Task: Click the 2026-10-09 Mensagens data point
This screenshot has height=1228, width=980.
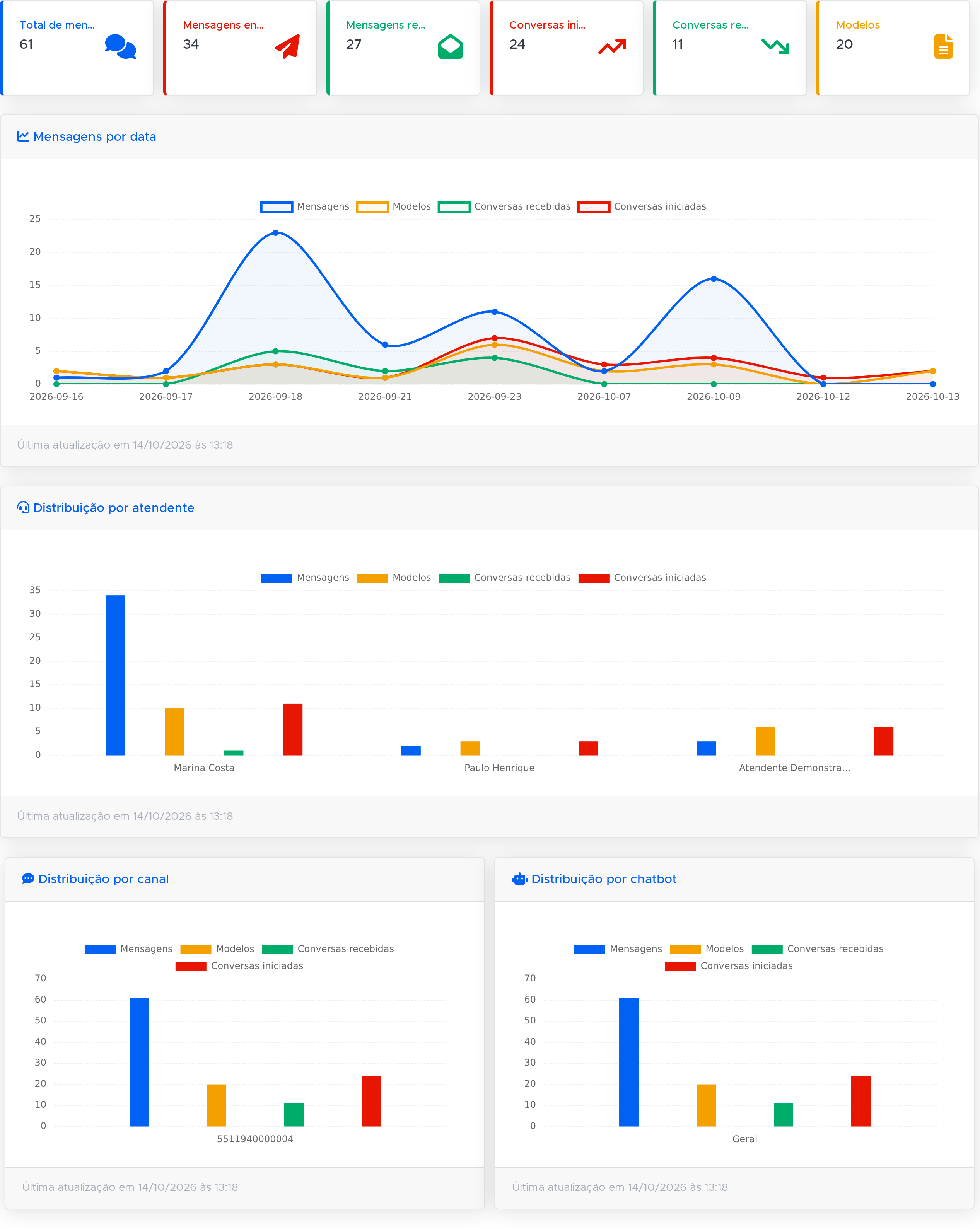Action: pyautogui.click(x=714, y=279)
